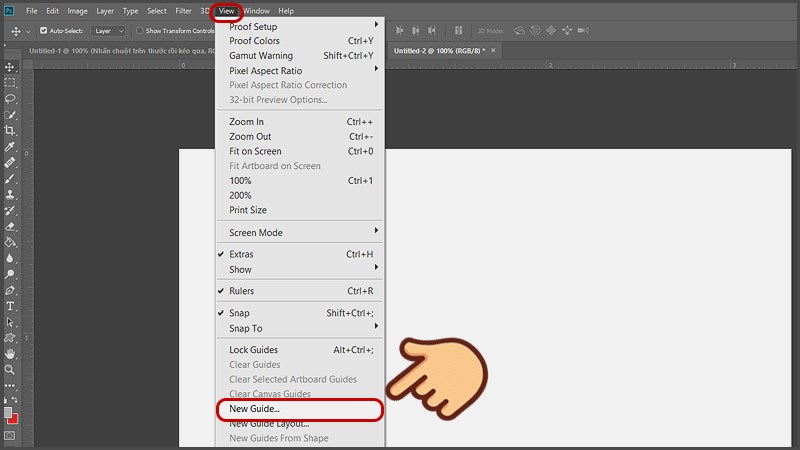The image size is (800, 450).
Task: Click Lock Guides in the View menu
Action: (253, 350)
